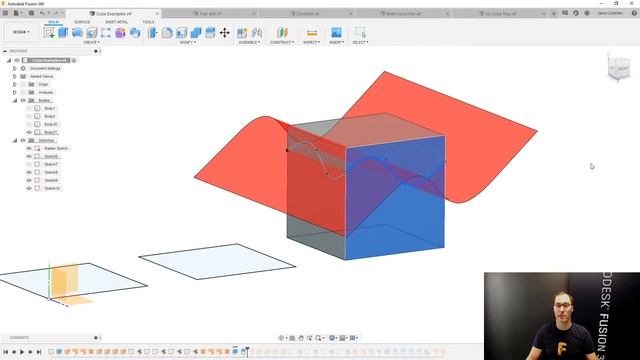Viewport: 640px width, 360px height.
Task: Select the Body31 browser item
Action: pyautogui.click(x=51, y=132)
